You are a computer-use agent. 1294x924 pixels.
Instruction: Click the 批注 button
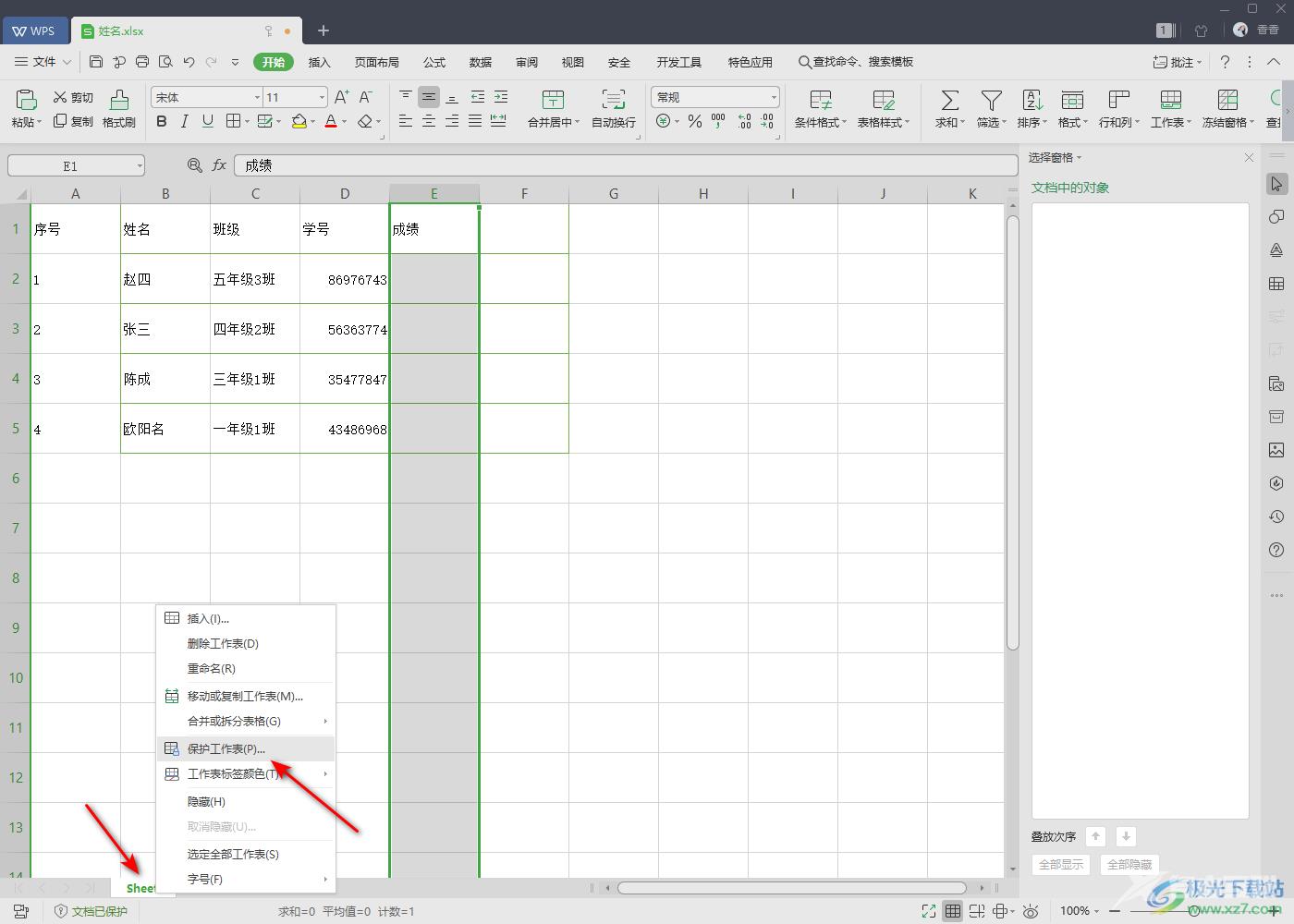point(1178,62)
